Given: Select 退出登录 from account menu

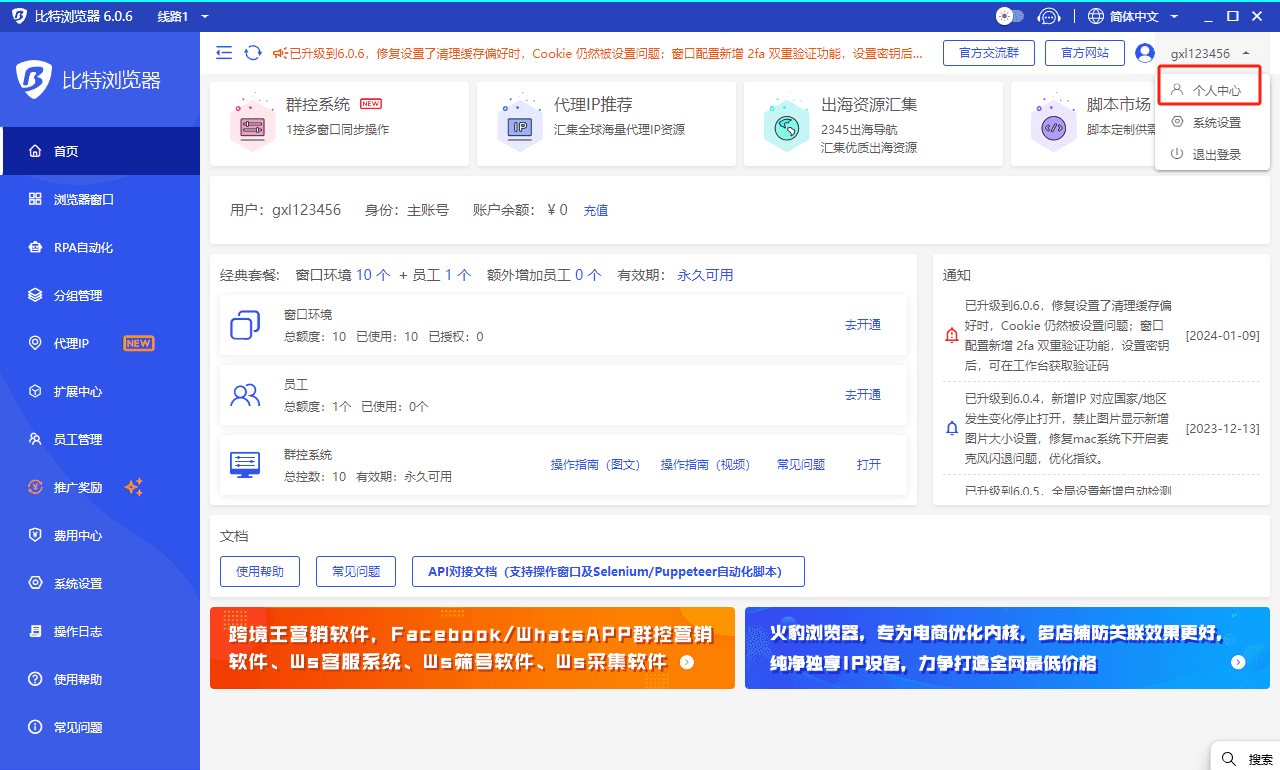Looking at the screenshot, I should (x=1211, y=154).
